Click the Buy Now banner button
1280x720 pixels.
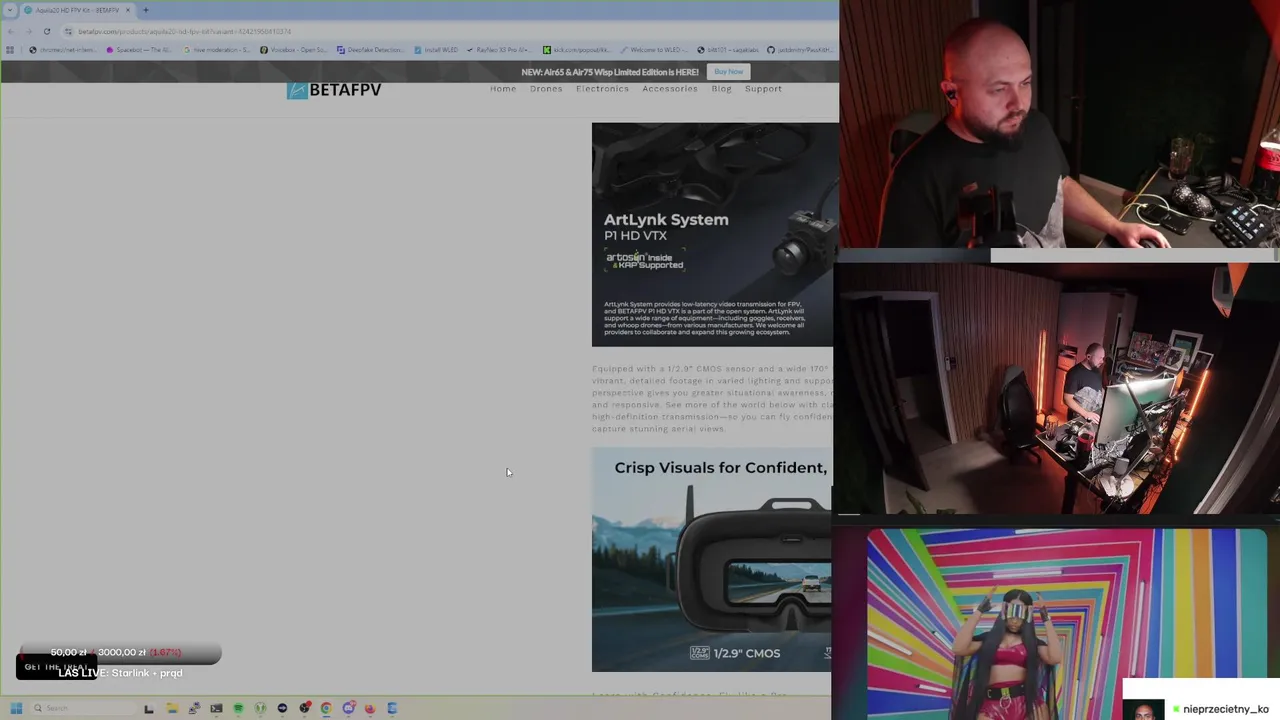pos(728,72)
